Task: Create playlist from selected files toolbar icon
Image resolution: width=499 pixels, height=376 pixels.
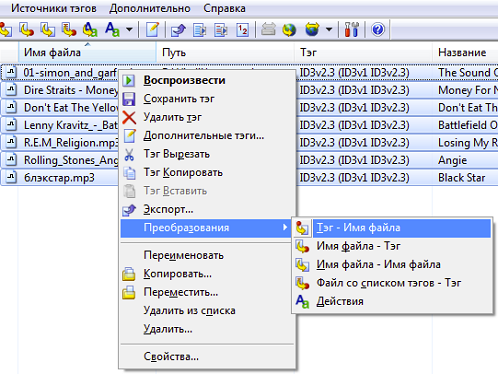Action: 221,30
